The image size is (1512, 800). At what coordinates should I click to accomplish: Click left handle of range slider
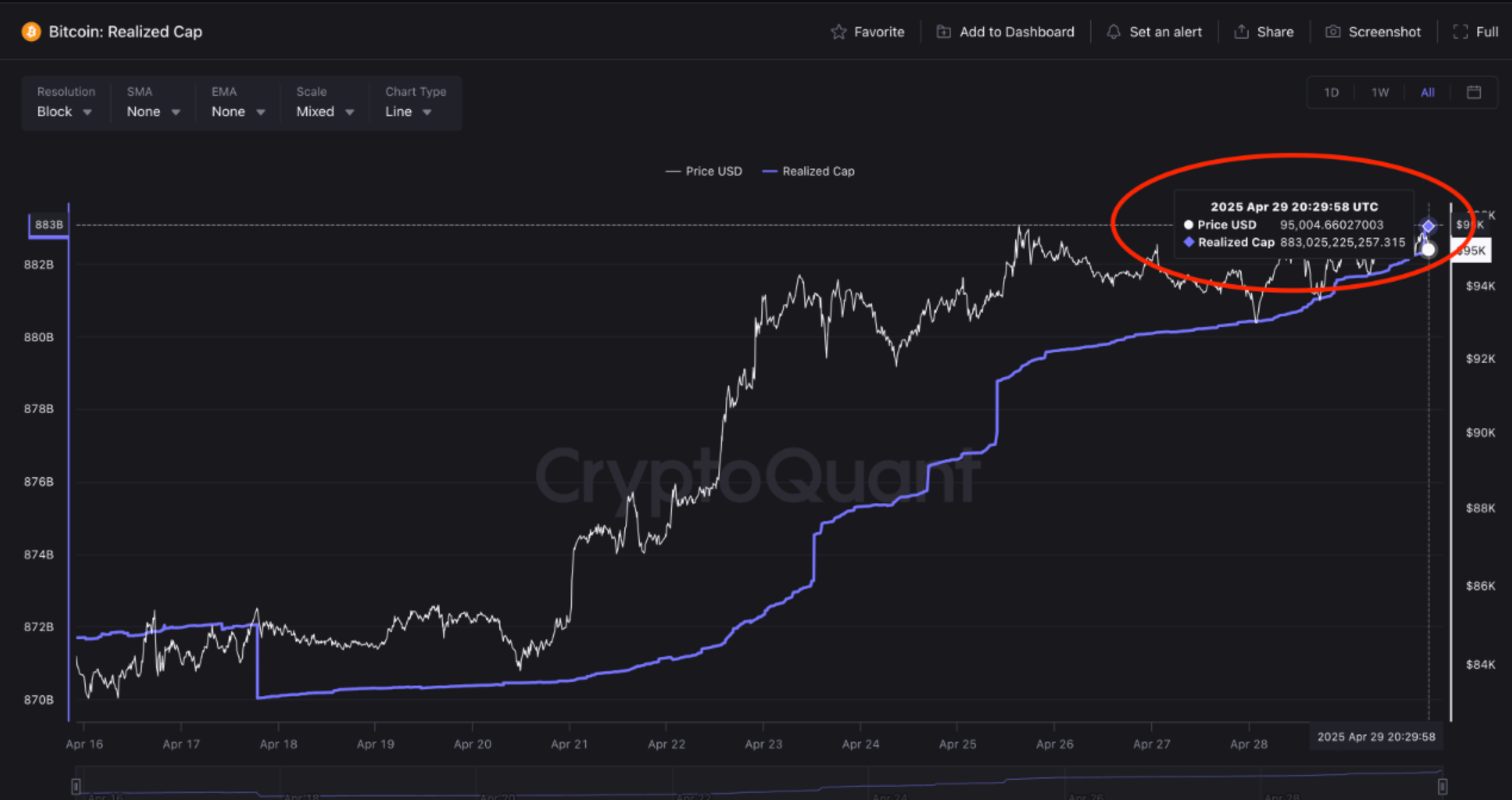tap(76, 786)
